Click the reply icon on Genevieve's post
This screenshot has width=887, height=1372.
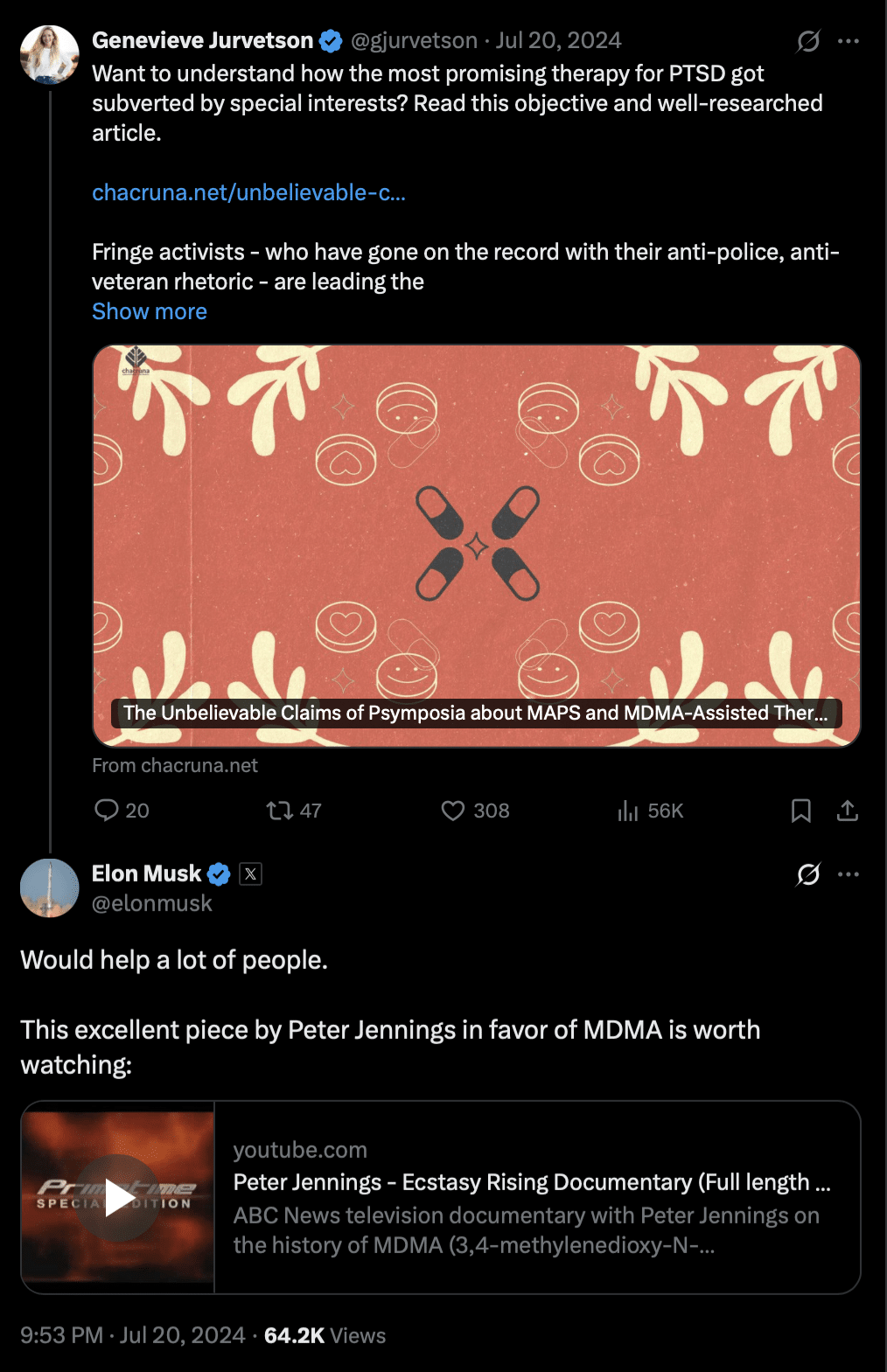[x=107, y=811]
